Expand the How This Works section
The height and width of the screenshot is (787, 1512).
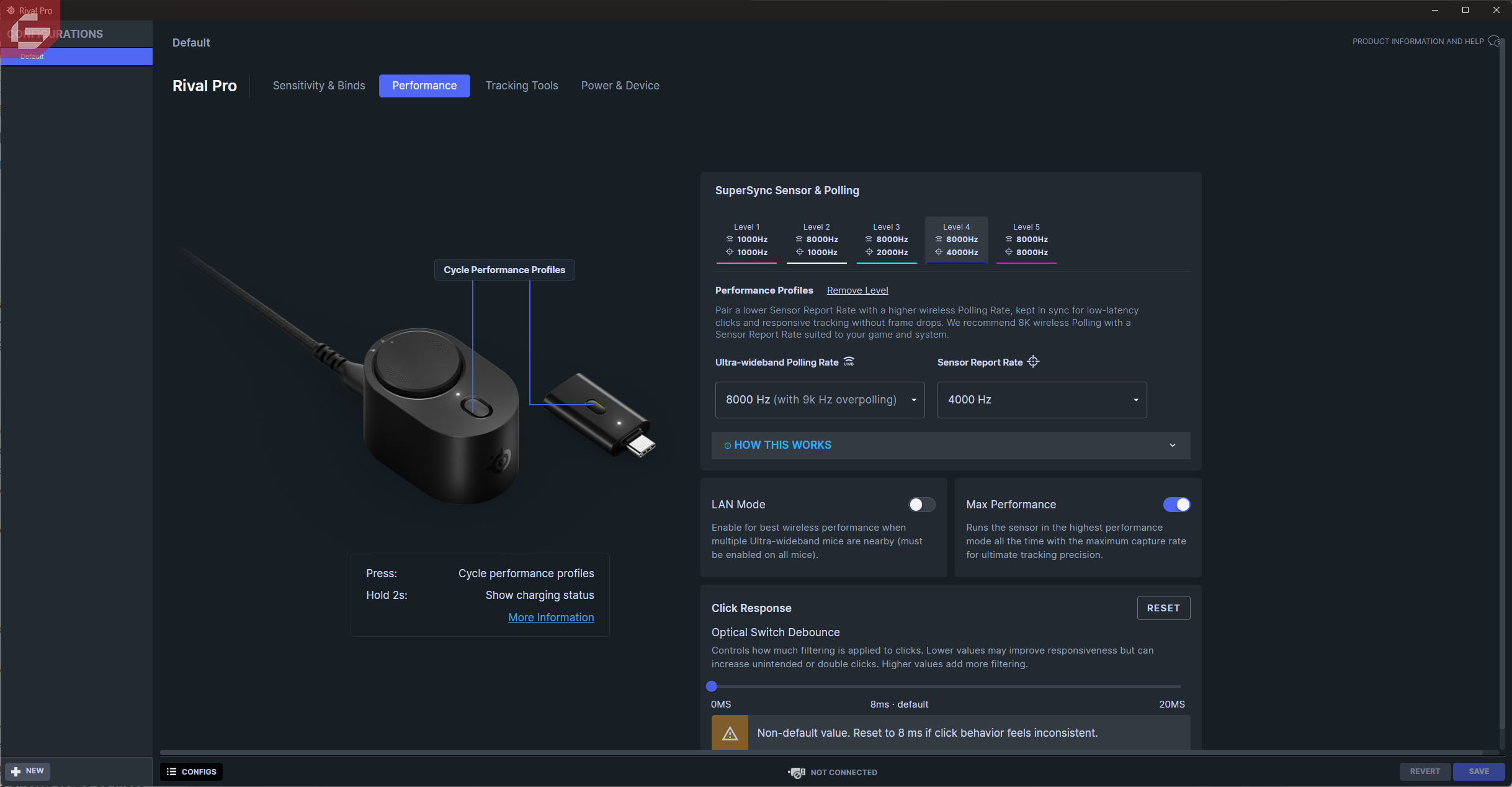(951, 446)
